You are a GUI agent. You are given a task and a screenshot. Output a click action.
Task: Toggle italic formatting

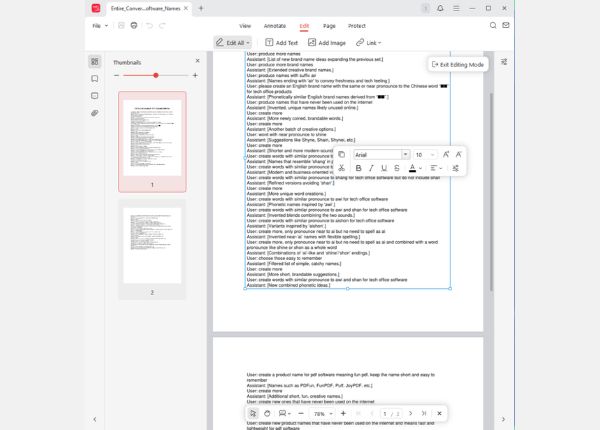click(371, 168)
